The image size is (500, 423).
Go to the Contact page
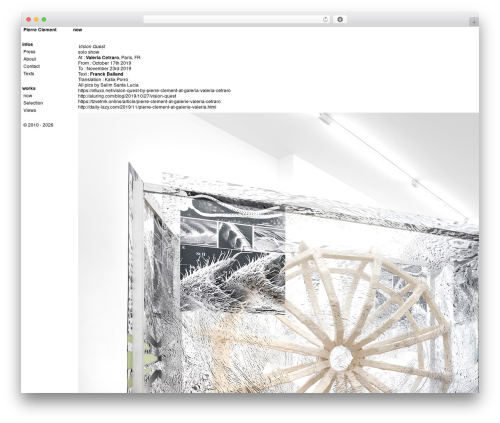click(x=32, y=66)
